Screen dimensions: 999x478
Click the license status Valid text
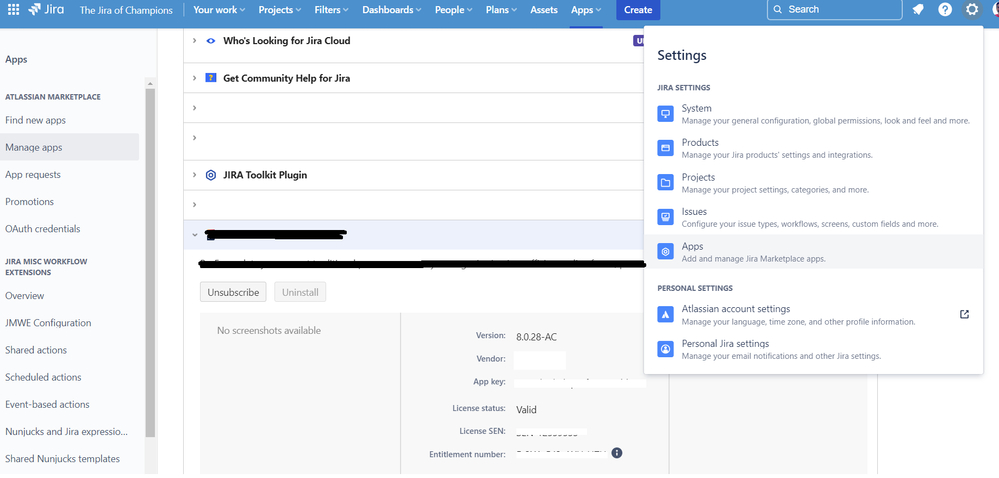point(526,410)
